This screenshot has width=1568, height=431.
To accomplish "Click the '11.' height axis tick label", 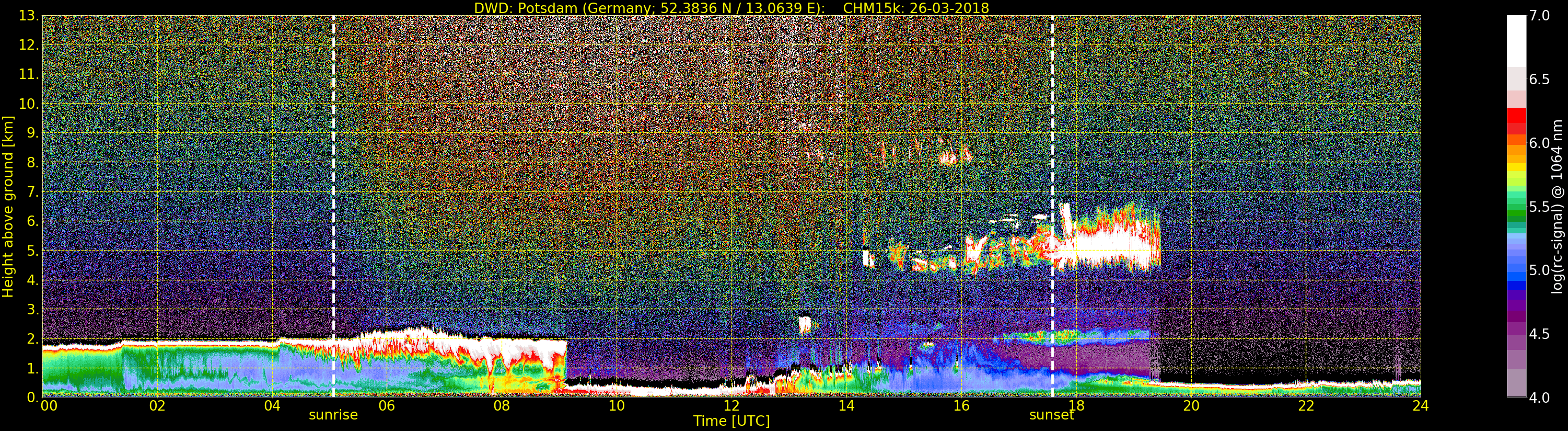I will tap(29, 74).
